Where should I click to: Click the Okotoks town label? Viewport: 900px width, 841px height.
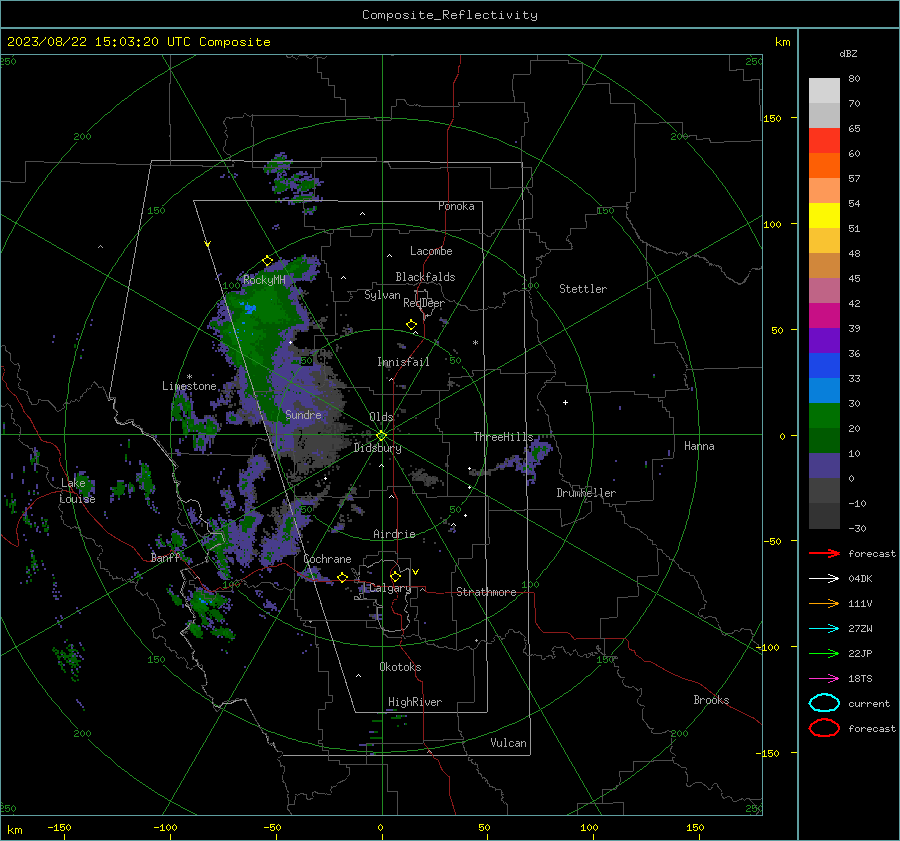click(400, 666)
